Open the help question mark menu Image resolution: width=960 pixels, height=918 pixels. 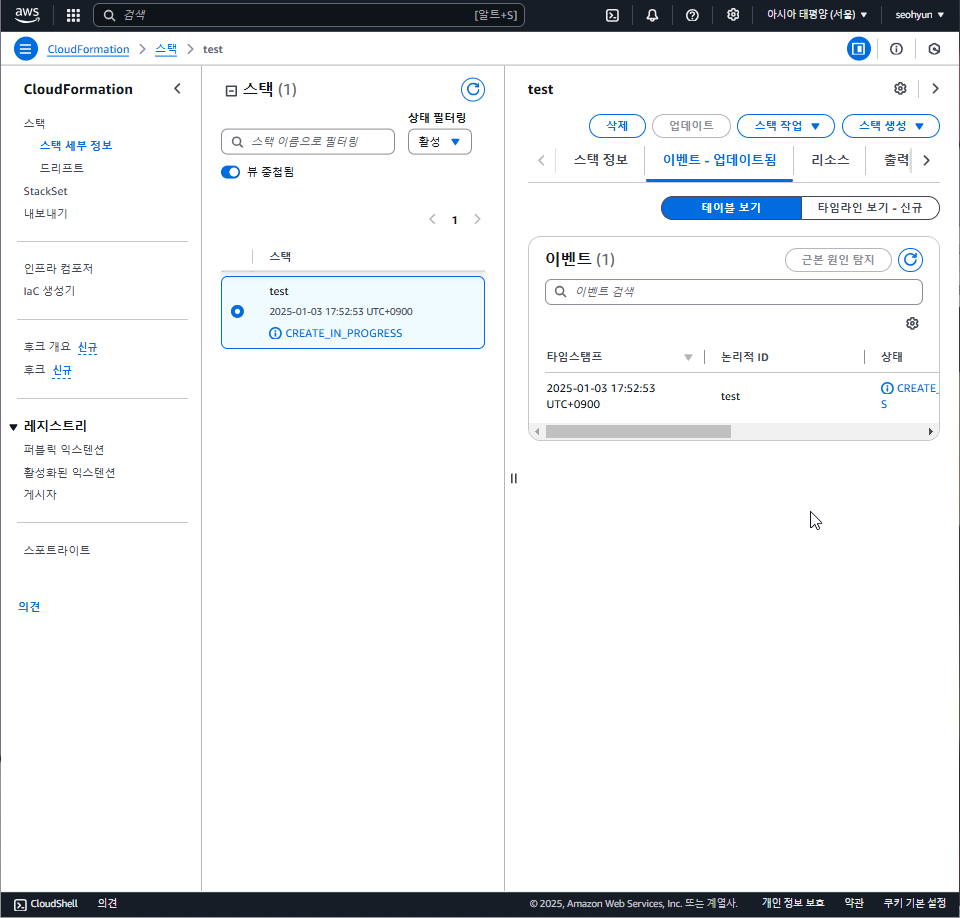coord(692,15)
